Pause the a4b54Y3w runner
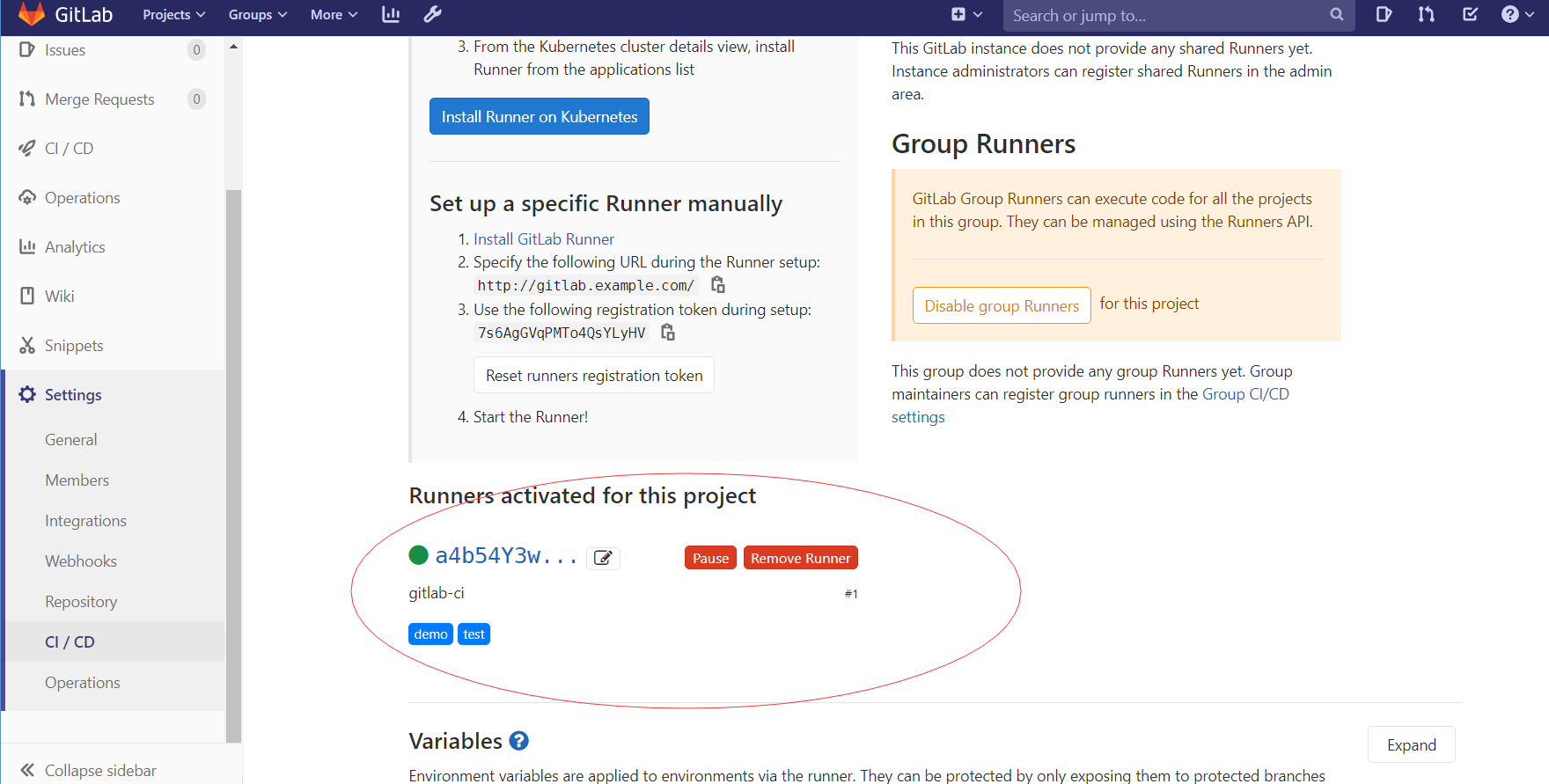The width and height of the screenshot is (1549, 784). tap(710, 558)
